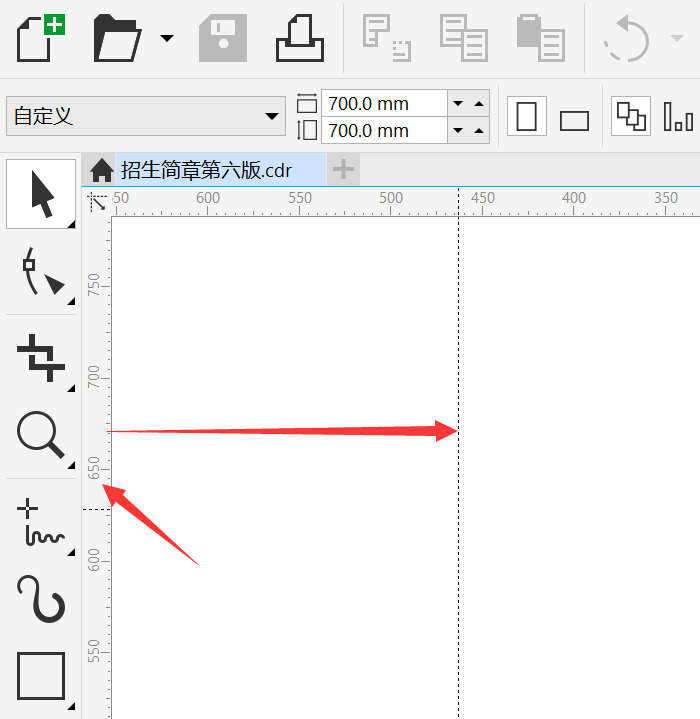
Task: Increase page height with up arrow
Action: (479, 131)
